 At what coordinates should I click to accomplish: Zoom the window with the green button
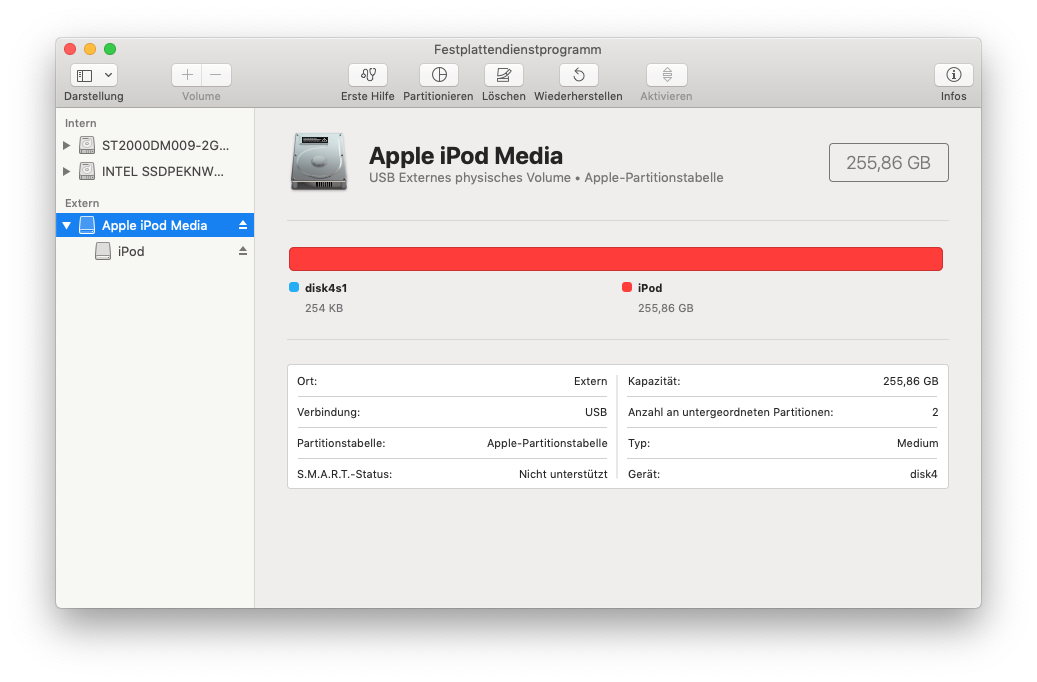click(110, 49)
